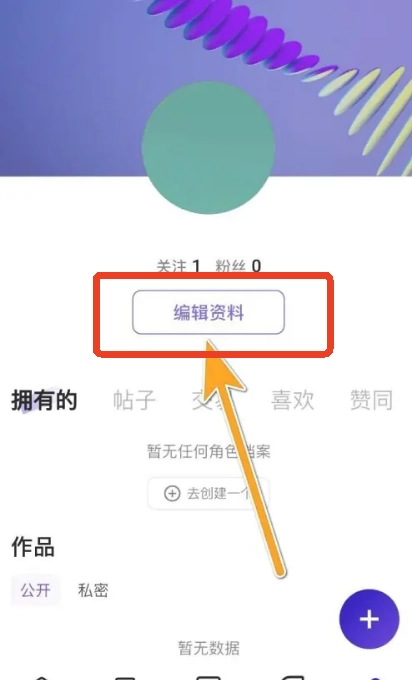Screen dimensions: 412x680
Task: Open the 赞同 tab
Action: pyautogui.click(x=371, y=400)
